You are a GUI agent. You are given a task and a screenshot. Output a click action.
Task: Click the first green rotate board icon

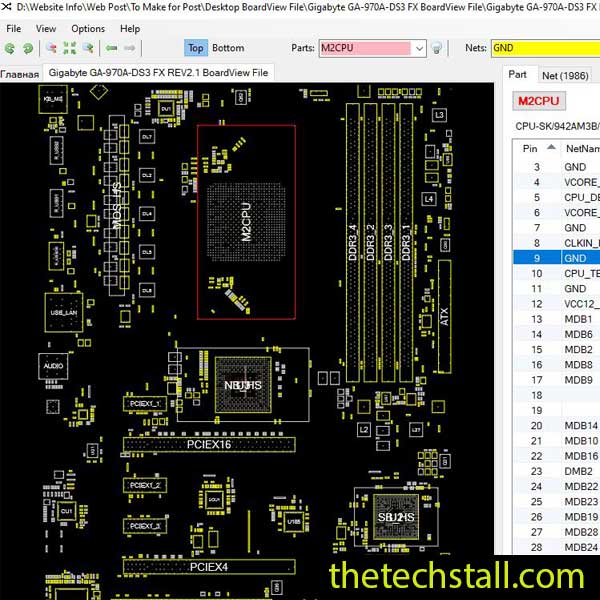point(10,48)
